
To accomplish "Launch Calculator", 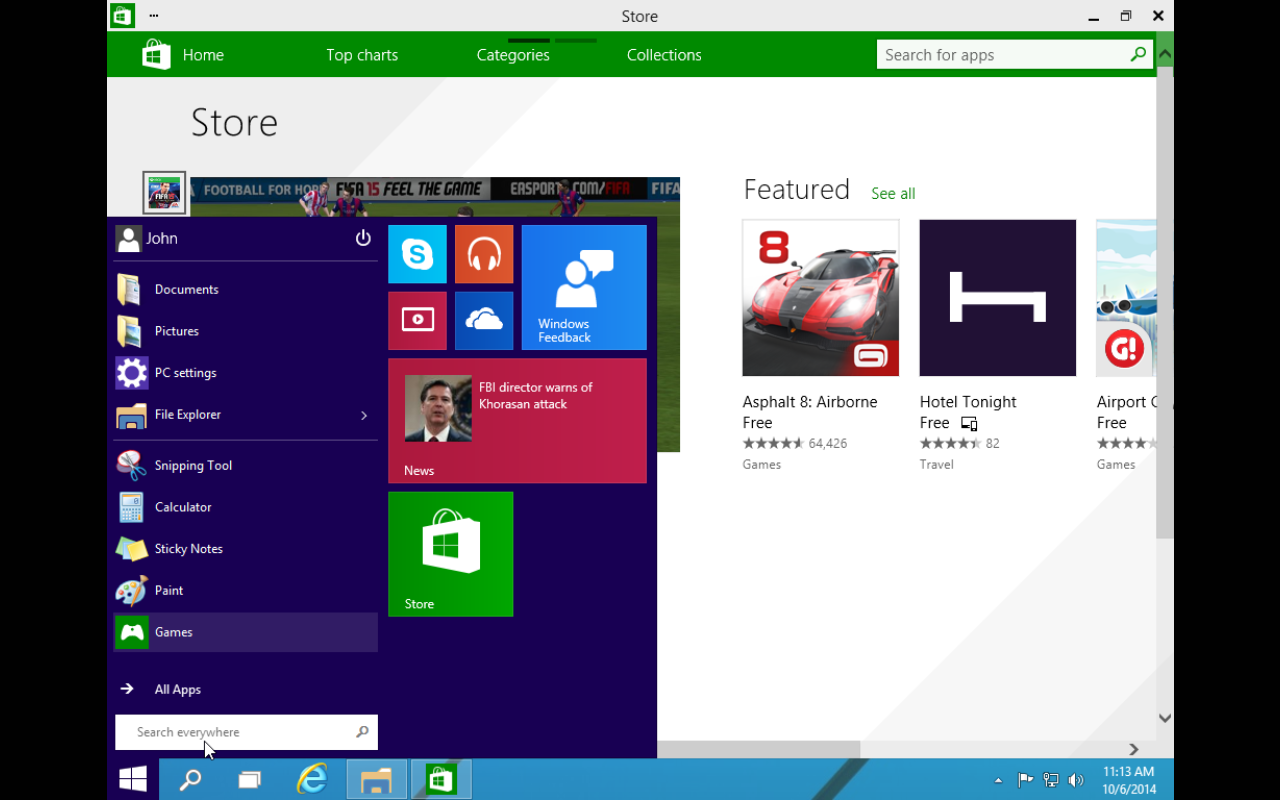I will (x=246, y=507).
